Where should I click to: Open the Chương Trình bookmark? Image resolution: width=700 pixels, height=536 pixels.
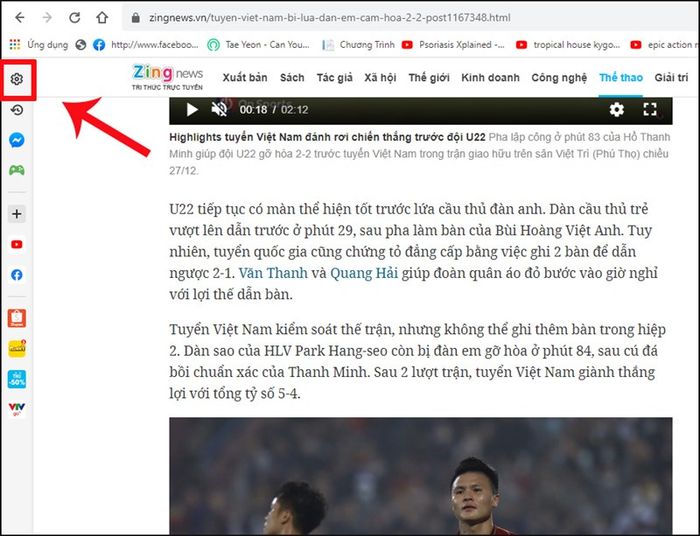(358, 45)
